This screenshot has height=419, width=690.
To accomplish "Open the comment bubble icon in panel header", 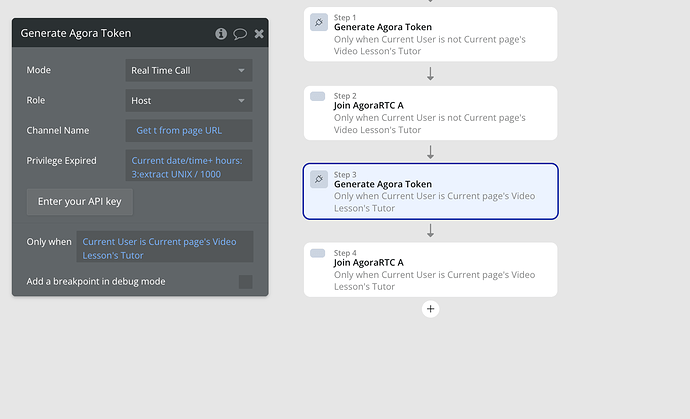I will [x=240, y=34].
